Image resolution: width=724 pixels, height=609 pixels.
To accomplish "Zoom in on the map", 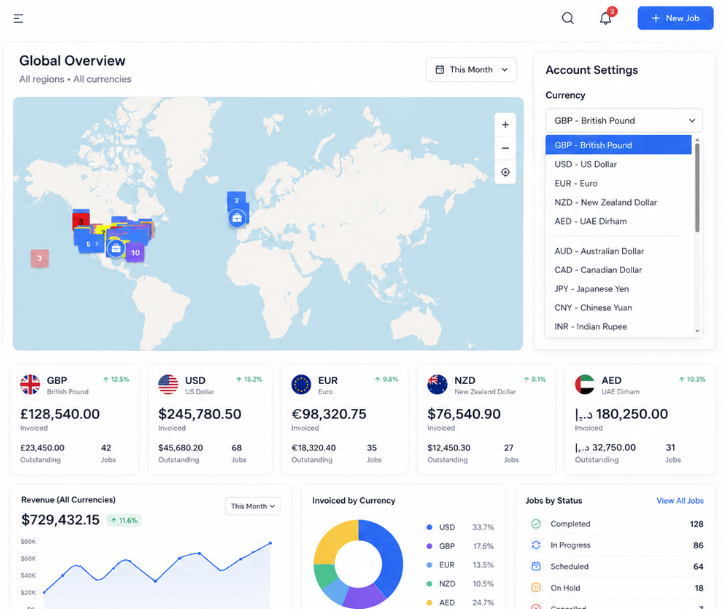I will 505,125.
